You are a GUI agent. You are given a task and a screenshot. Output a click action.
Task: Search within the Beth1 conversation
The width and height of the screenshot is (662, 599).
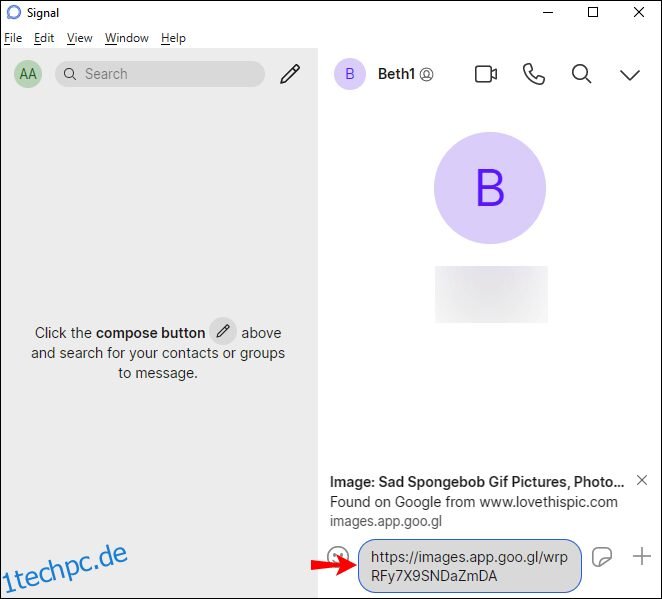point(581,74)
